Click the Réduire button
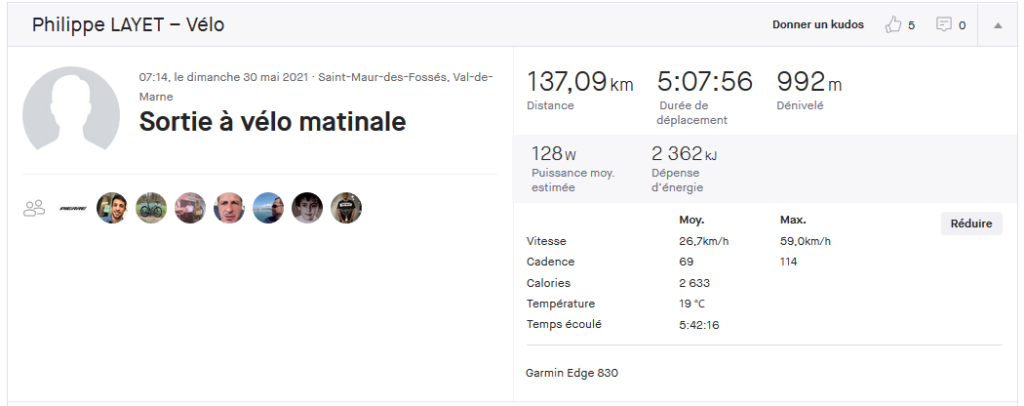 point(971,224)
